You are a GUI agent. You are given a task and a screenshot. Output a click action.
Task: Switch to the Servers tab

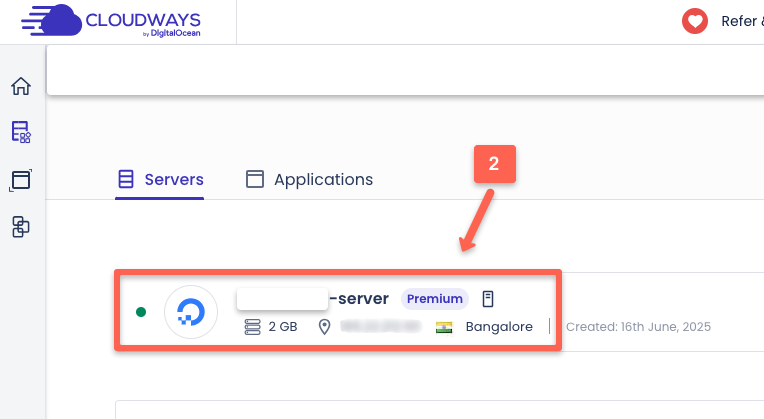160,180
